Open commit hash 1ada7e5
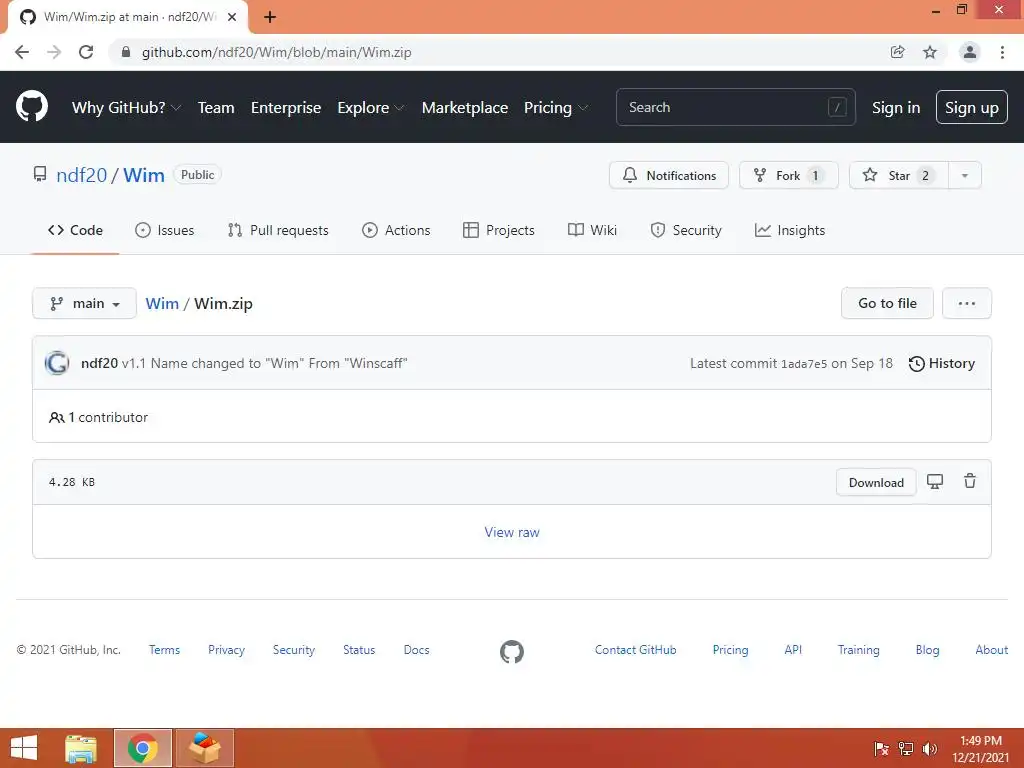 (x=804, y=364)
